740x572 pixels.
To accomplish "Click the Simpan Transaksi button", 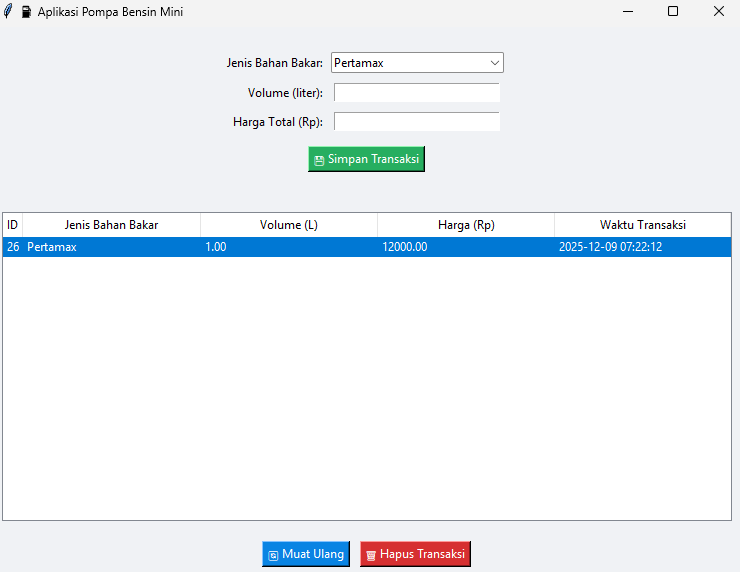I will click(366, 159).
